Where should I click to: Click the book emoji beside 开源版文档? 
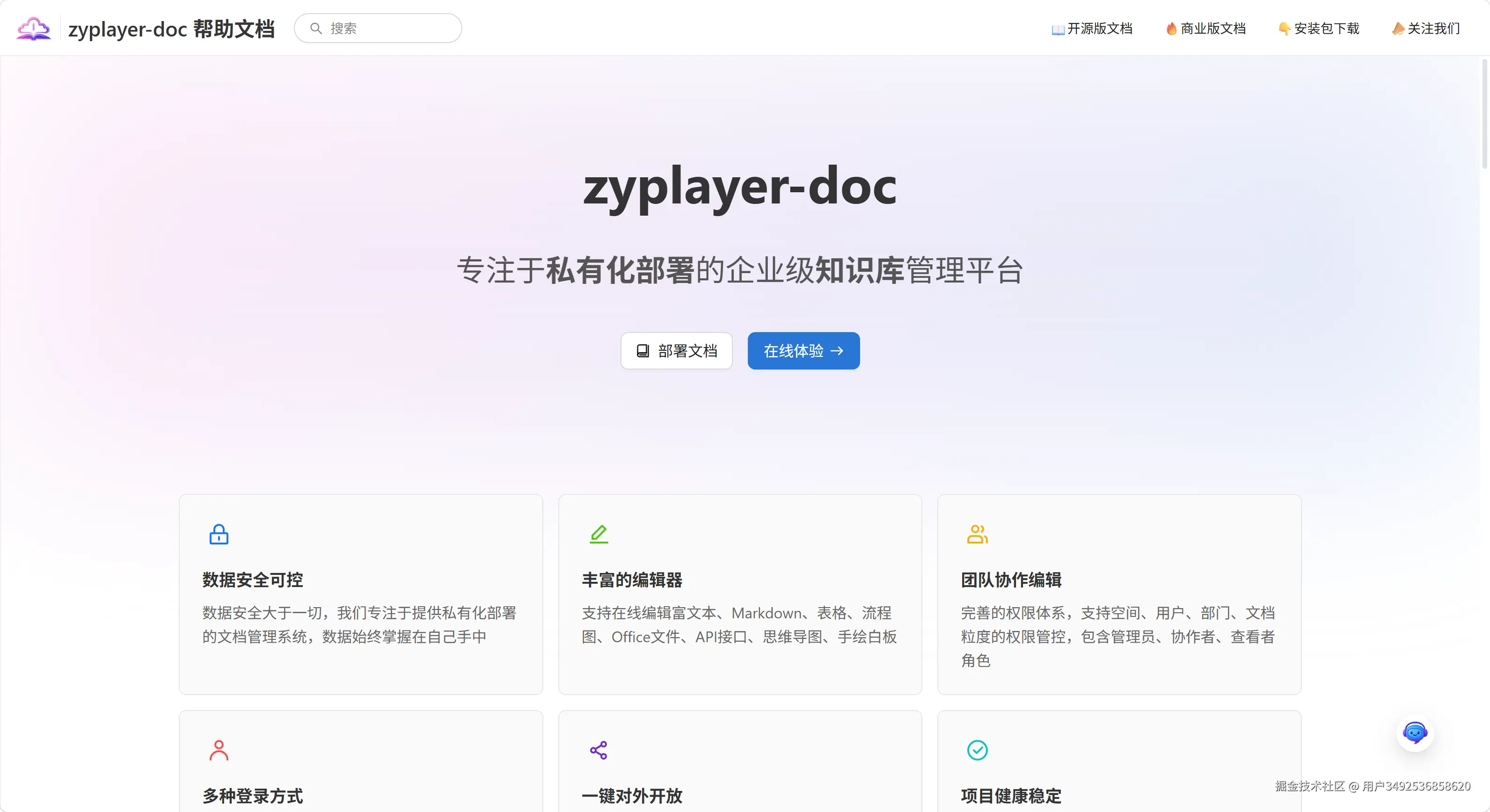[1058, 29]
